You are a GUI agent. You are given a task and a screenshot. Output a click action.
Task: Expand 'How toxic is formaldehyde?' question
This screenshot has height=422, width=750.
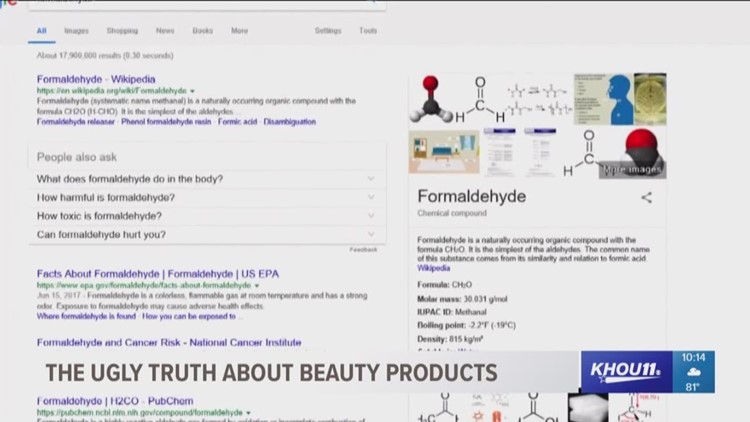pyautogui.click(x=207, y=216)
